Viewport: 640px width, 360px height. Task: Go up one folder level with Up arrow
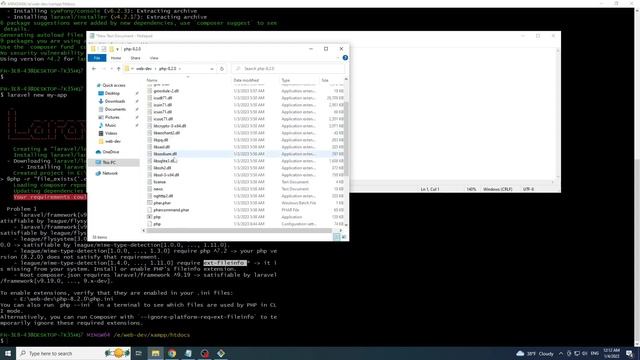point(118,69)
